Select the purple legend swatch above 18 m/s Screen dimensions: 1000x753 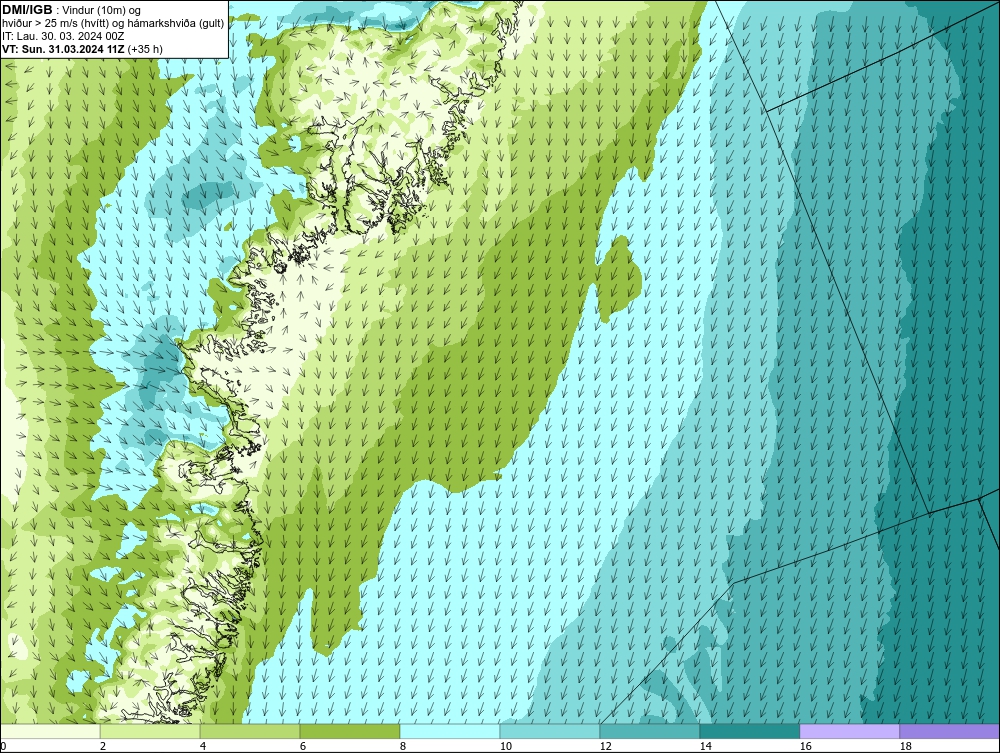[949, 731]
